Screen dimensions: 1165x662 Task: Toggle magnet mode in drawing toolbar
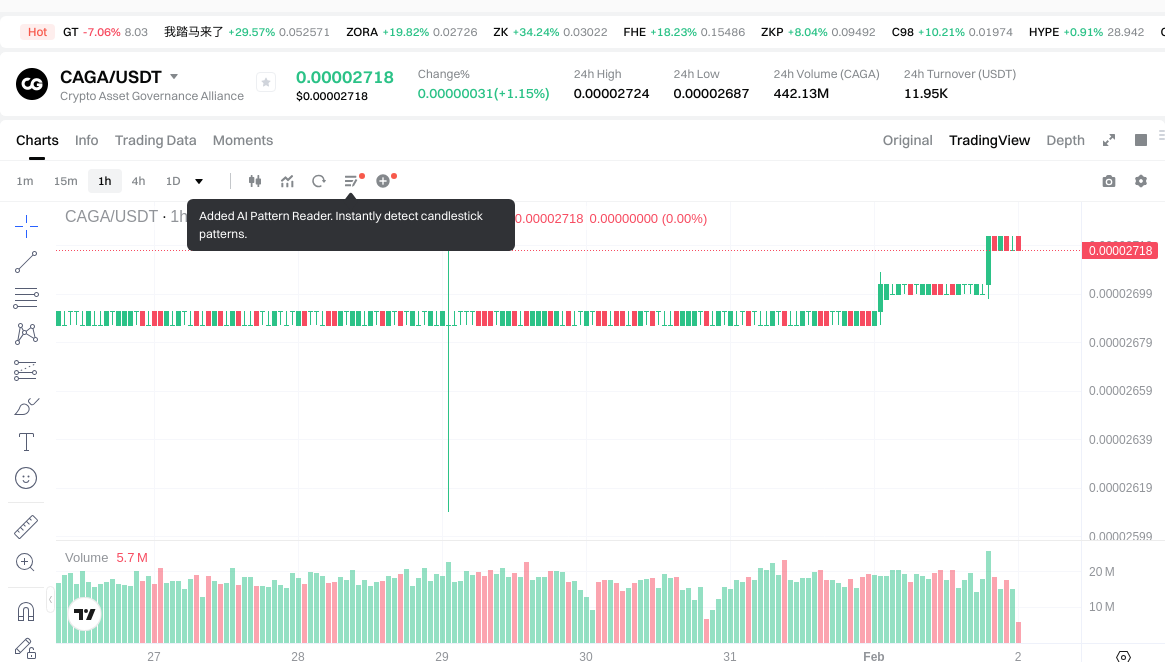[26, 611]
